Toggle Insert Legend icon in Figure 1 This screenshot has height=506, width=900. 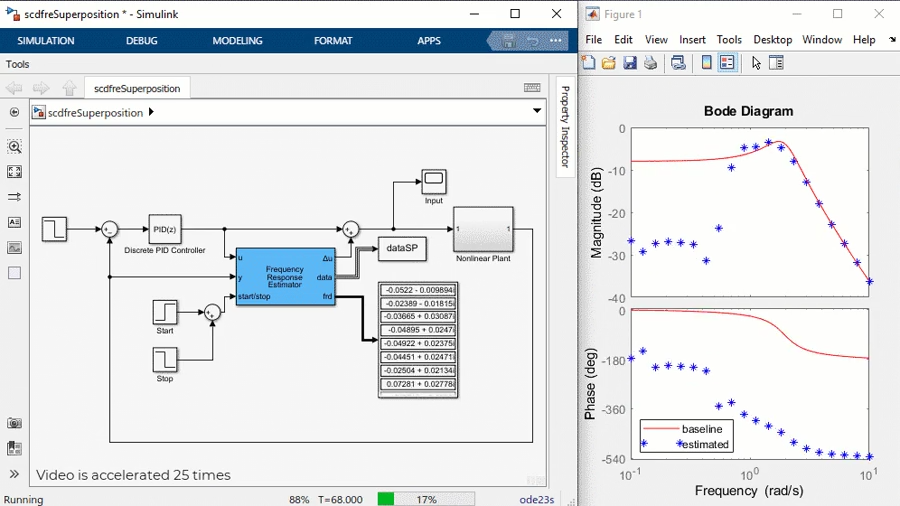(x=727, y=63)
